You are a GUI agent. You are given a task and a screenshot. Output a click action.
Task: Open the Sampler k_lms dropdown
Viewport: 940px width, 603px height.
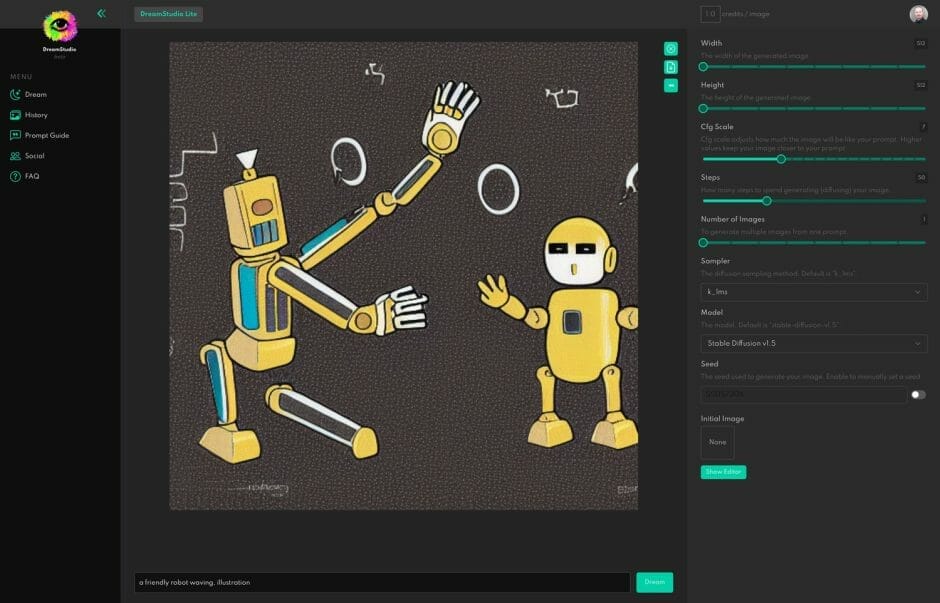813,292
